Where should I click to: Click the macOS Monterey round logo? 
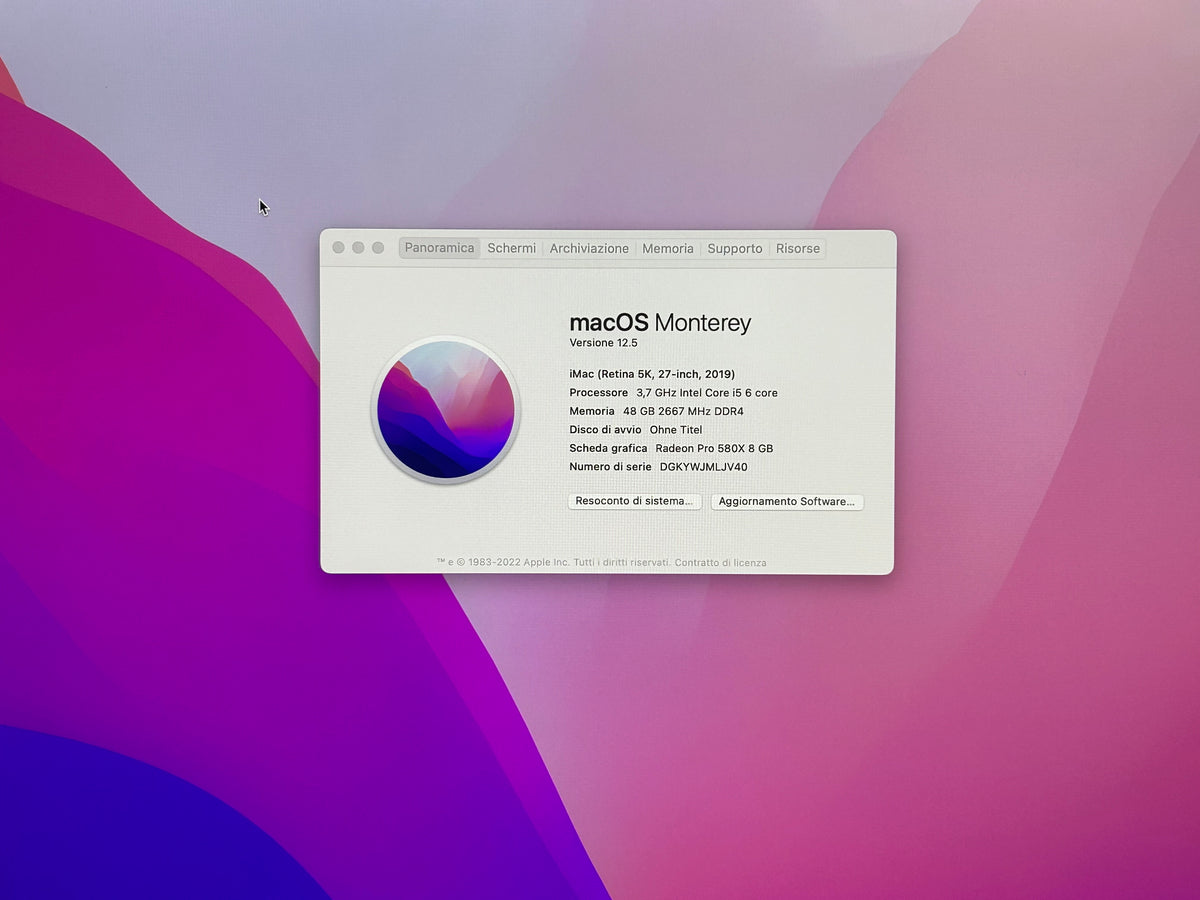446,410
